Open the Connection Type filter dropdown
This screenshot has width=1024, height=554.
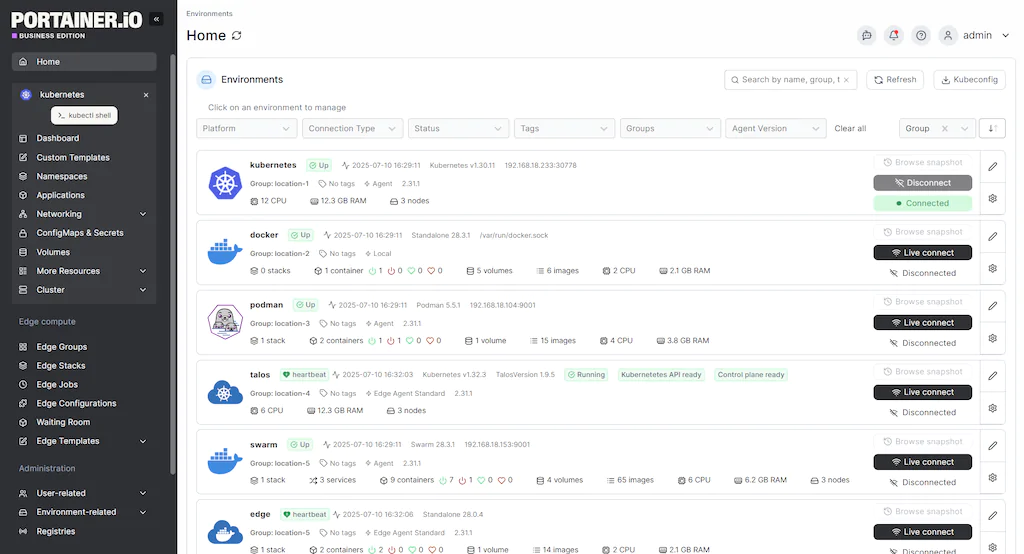tap(352, 128)
